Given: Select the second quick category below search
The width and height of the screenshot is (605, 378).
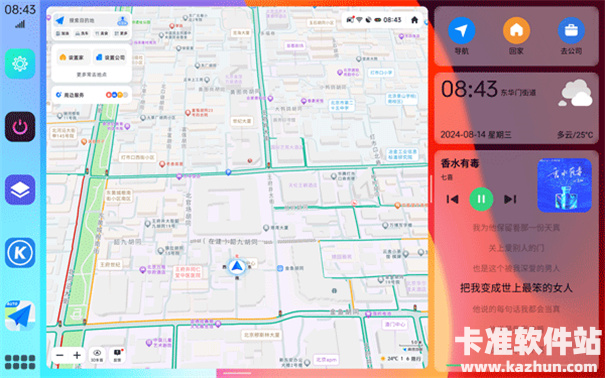Looking at the screenshot, I should click(x=82, y=34).
